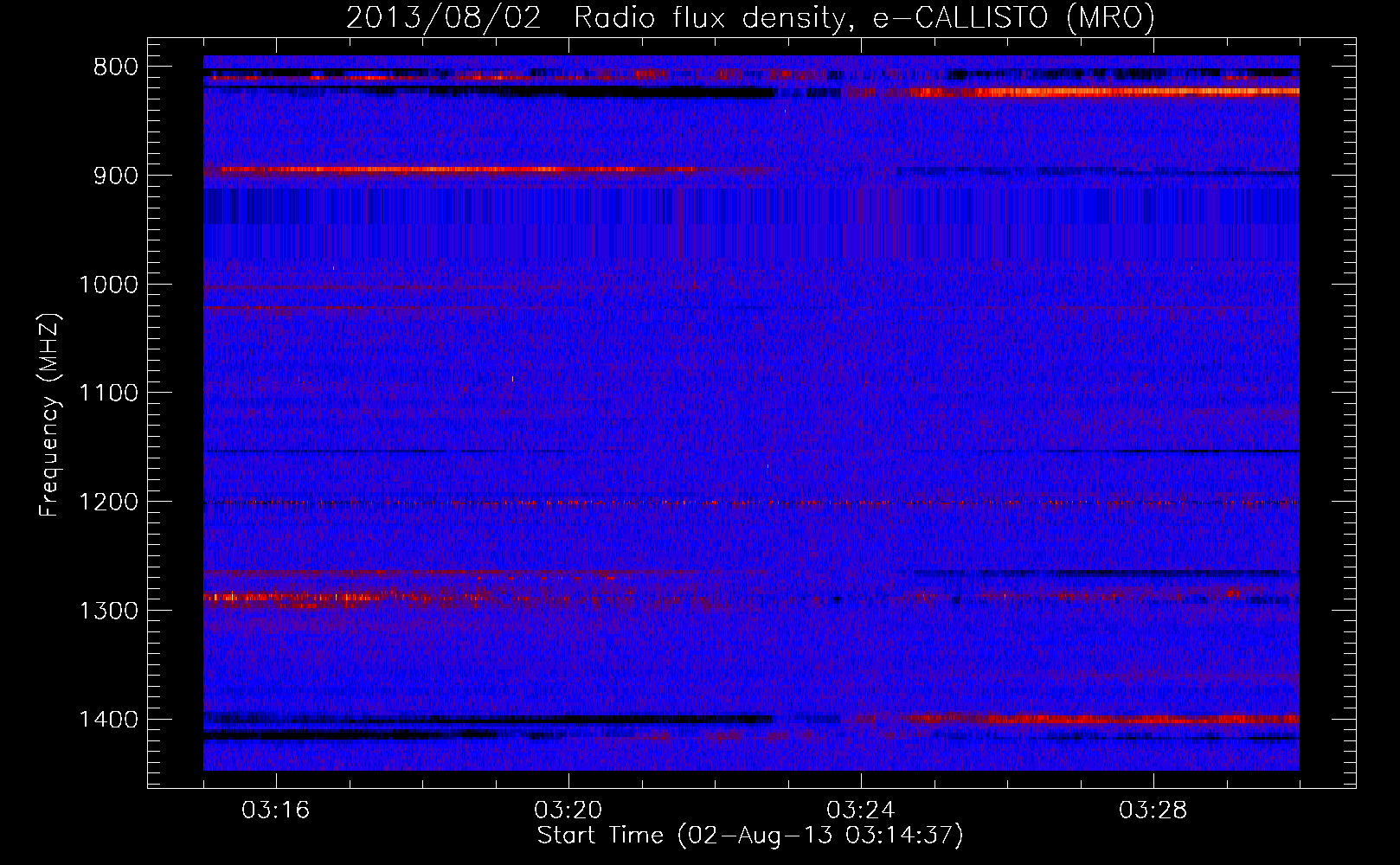Click the 800 frequency tick label
The image size is (1400, 865).
pyautogui.click(x=116, y=67)
